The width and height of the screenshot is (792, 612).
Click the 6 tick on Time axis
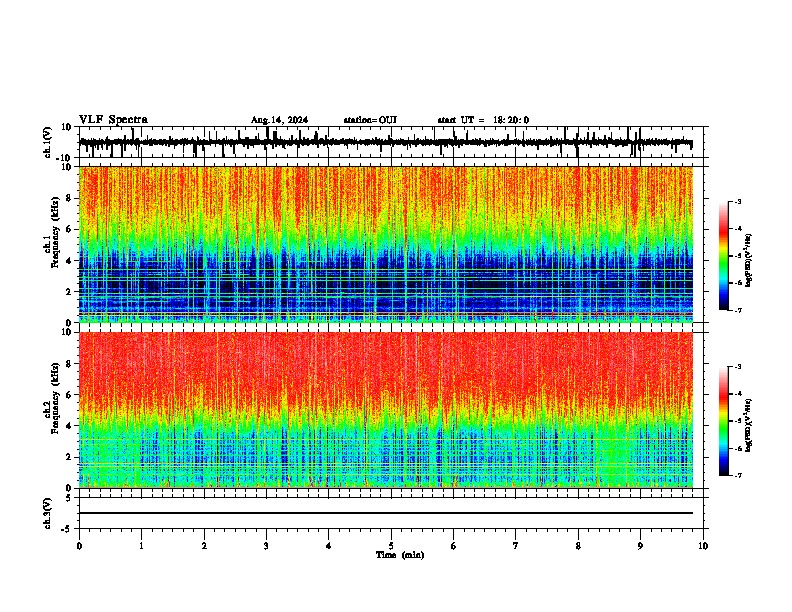pos(454,546)
